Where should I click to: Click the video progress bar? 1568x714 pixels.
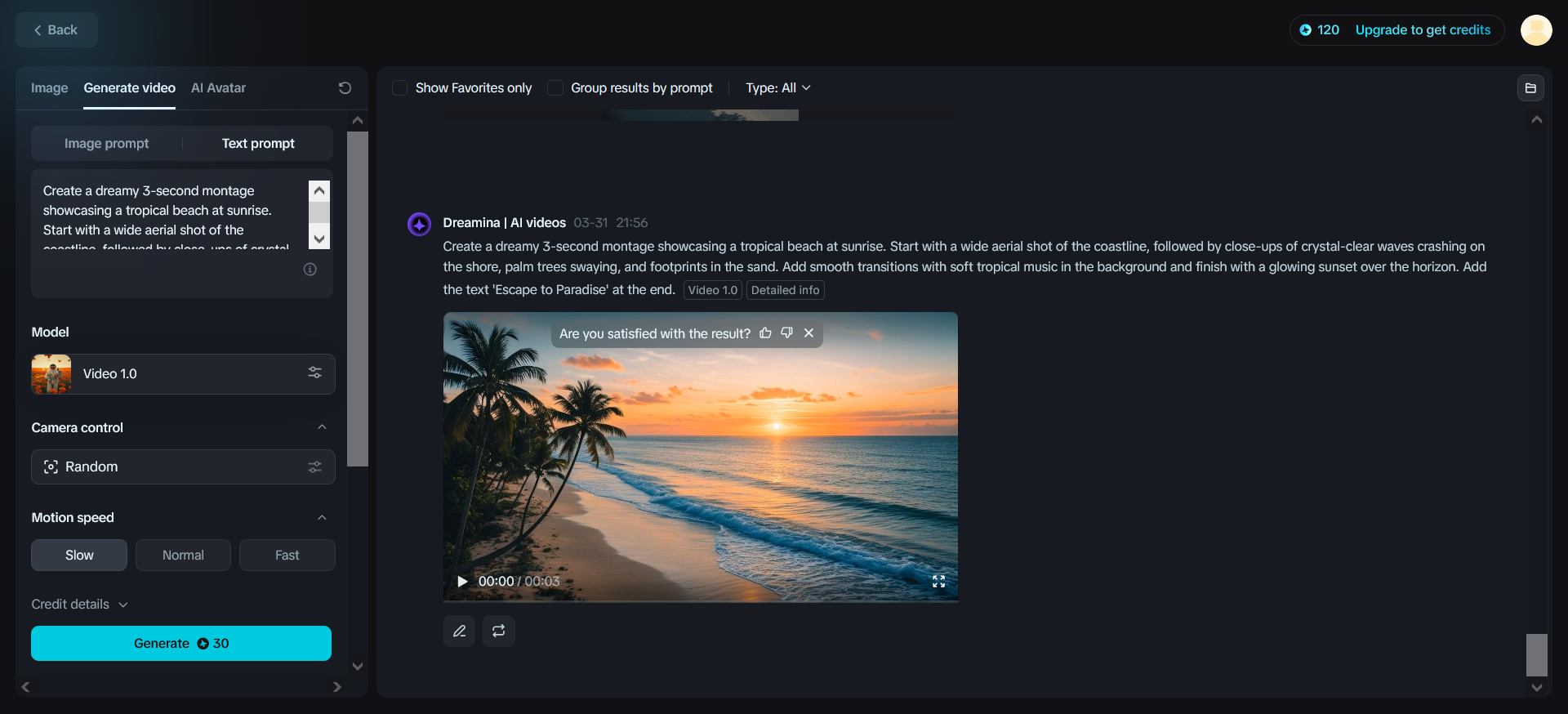click(x=701, y=600)
